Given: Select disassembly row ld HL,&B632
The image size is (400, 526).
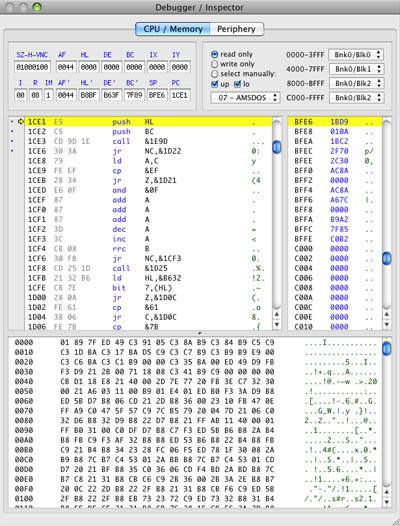Looking at the screenshot, I should 148,278.
